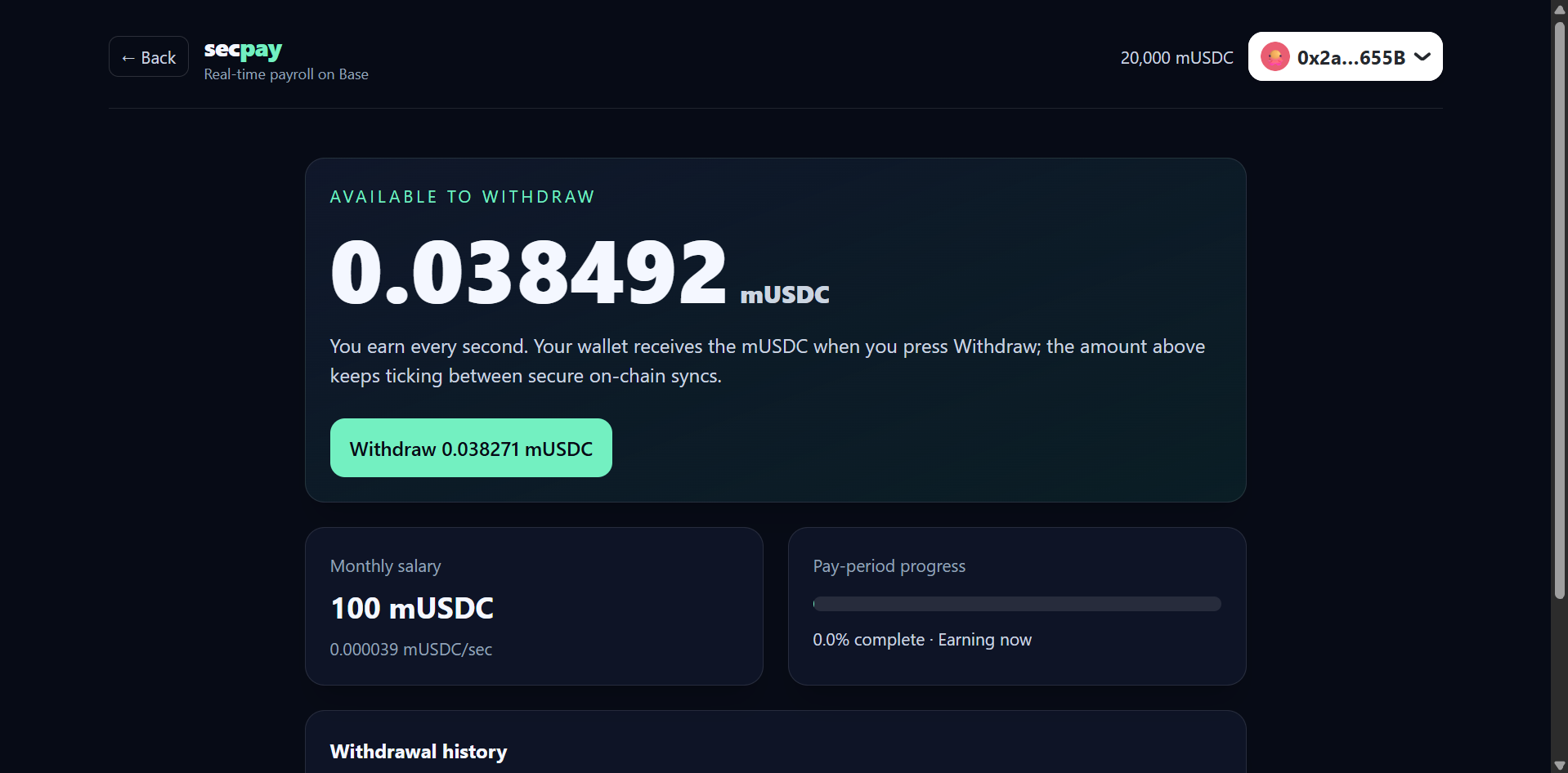Expand the wallet dropdown chevron
The image size is (1568, 773).
(x=1422, y=57)
